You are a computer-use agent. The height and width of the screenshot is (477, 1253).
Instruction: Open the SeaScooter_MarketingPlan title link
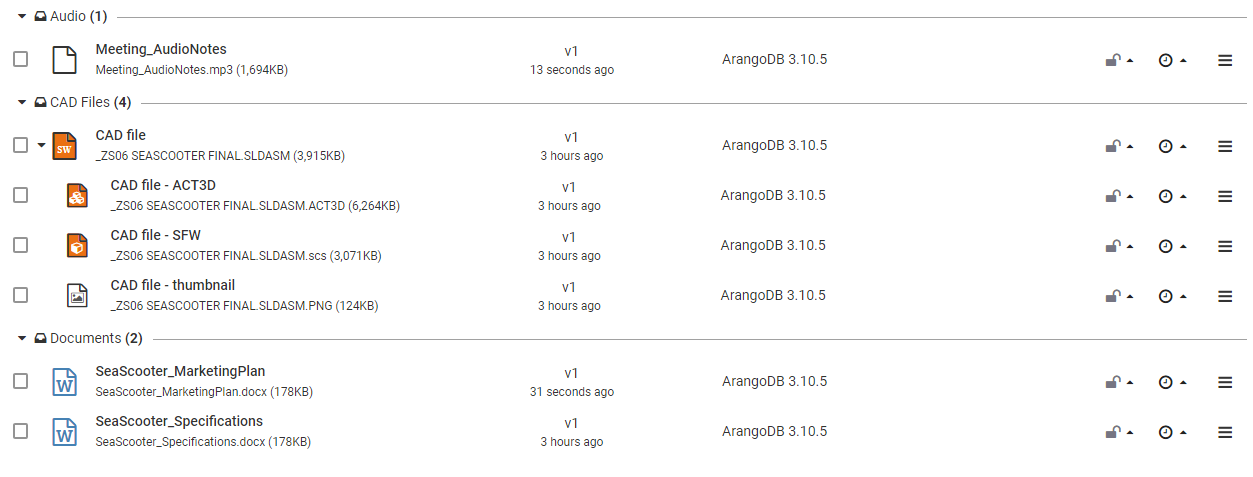click(181, 371)
